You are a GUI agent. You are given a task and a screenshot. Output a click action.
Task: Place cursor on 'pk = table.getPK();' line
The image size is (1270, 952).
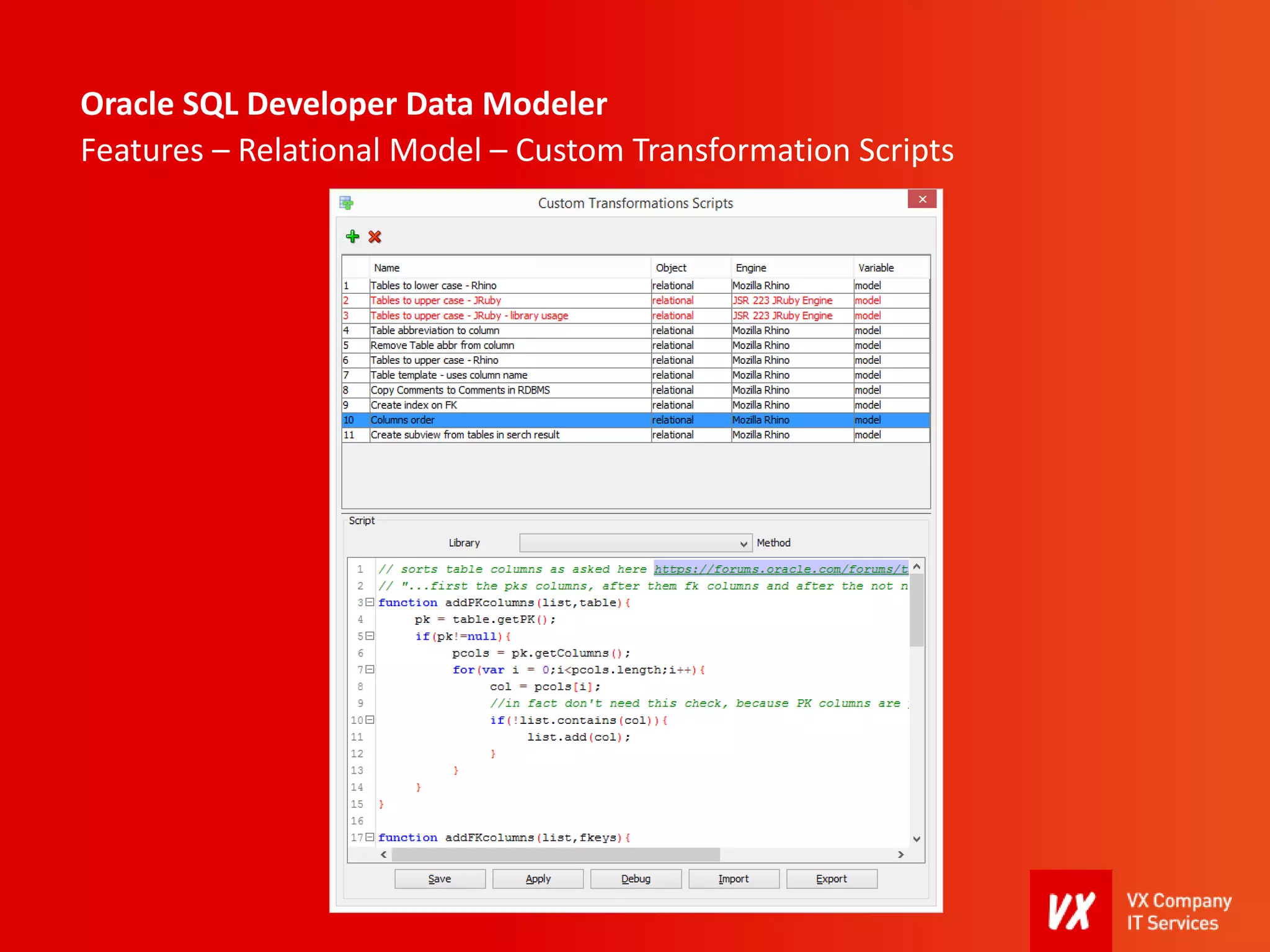click(x=485, y=619)
